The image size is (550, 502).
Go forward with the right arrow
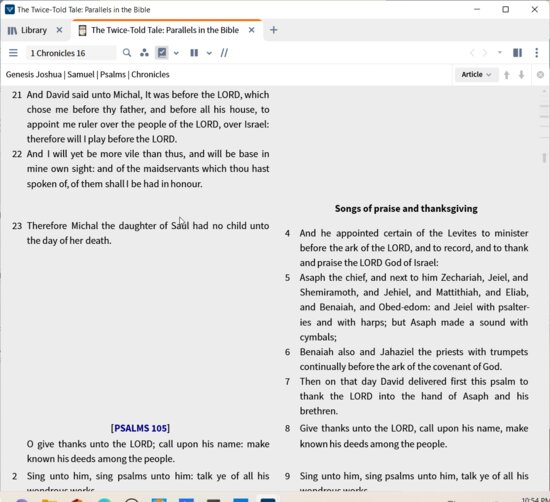click(x=485, y=53)
